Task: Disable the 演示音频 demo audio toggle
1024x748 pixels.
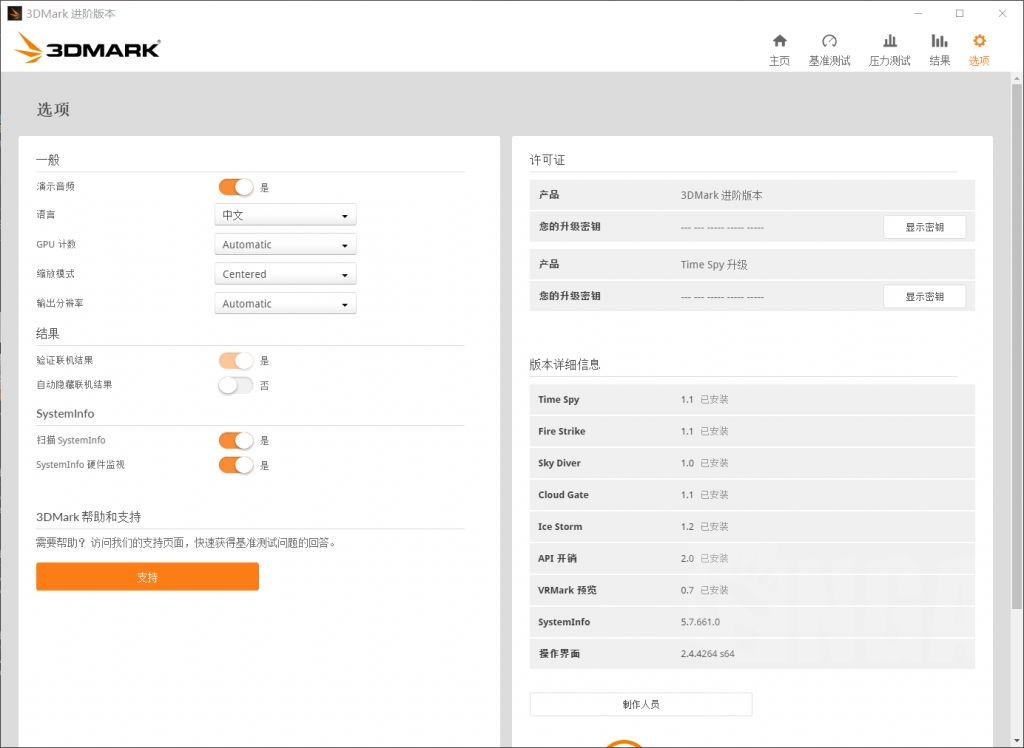Action: coord(235,187)
